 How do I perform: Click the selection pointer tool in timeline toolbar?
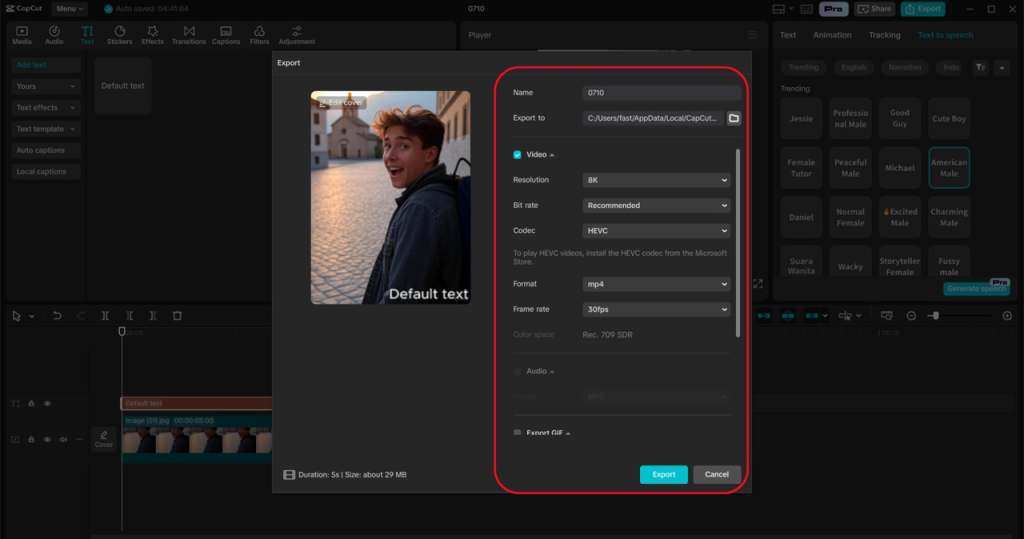[x=16, y=316]
